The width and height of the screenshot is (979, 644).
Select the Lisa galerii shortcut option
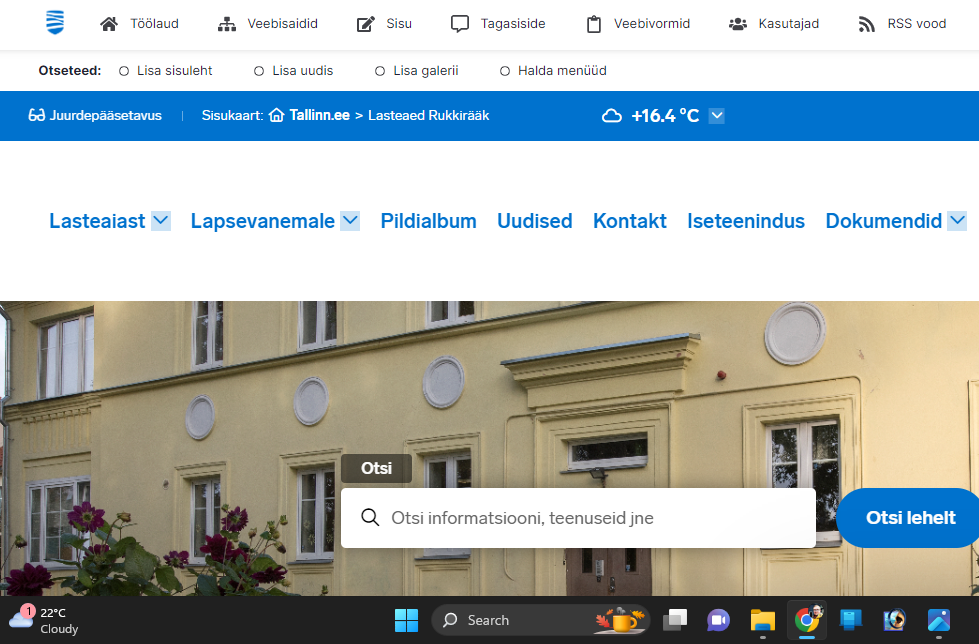point(380,71)
